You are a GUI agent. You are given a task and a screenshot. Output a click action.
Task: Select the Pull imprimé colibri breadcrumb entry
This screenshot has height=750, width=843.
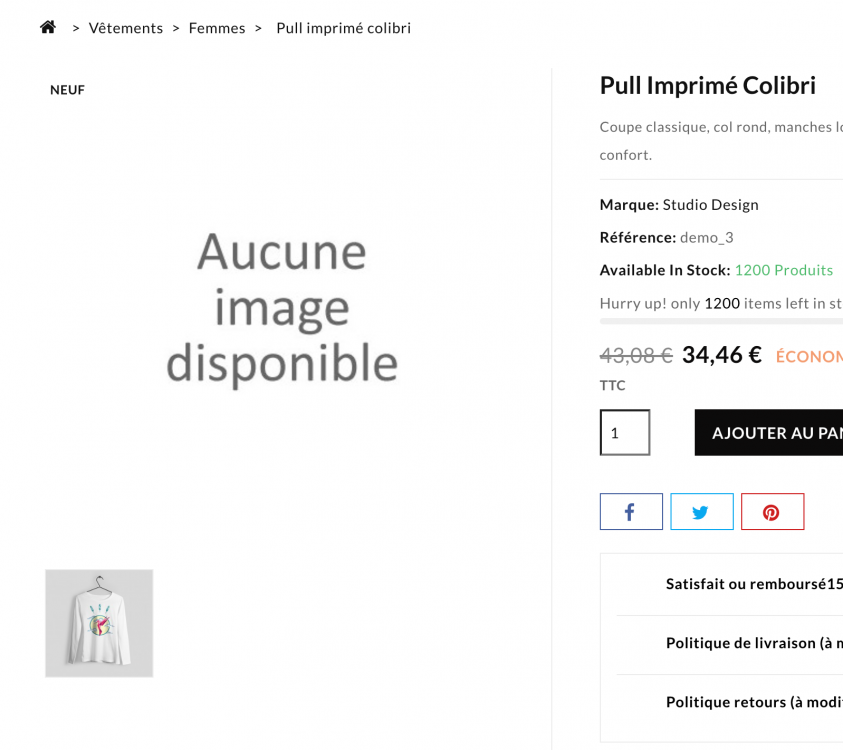point(343,28)
